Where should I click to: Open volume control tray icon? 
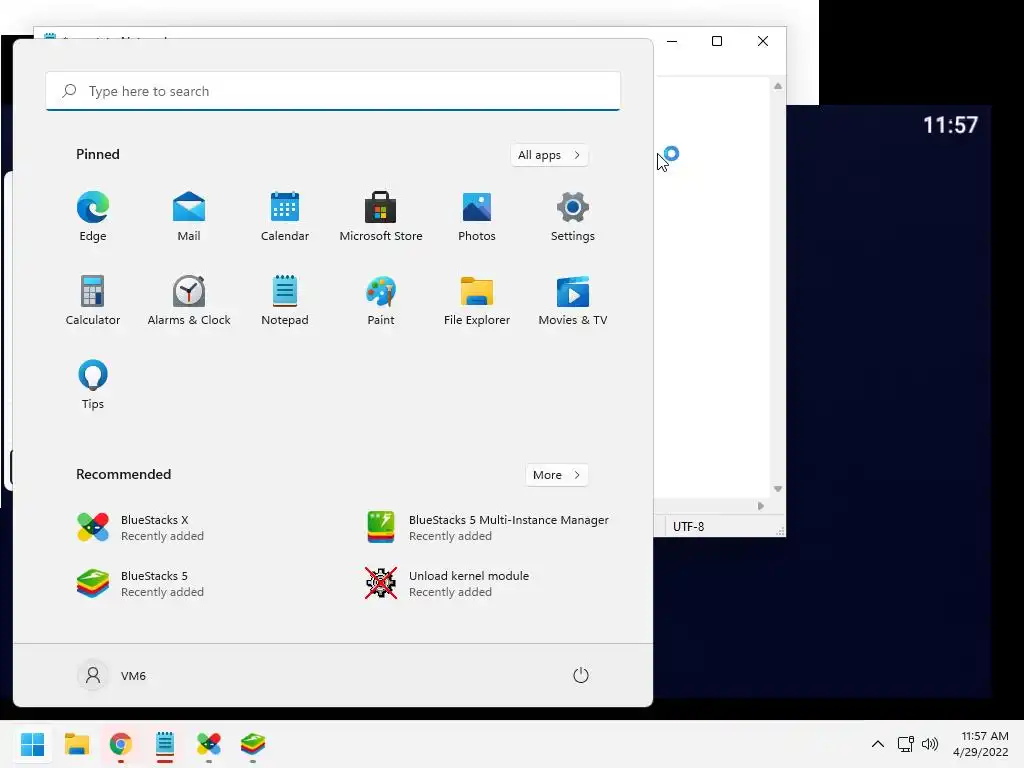[x=930, y=744]
